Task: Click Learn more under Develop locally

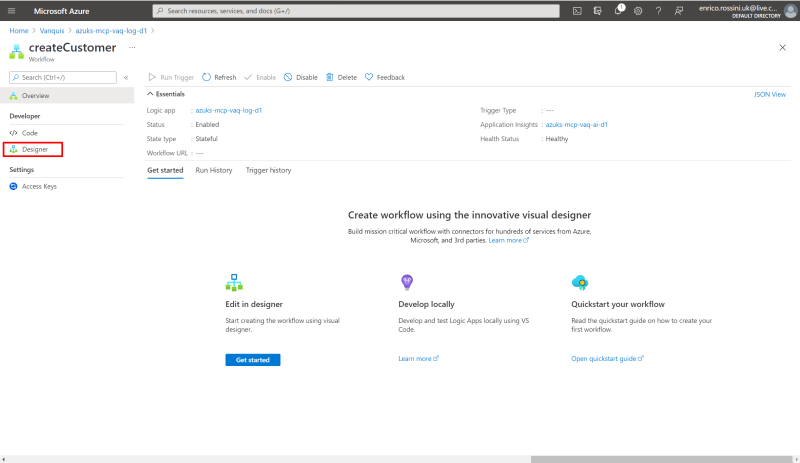Action: coord(418,359)
